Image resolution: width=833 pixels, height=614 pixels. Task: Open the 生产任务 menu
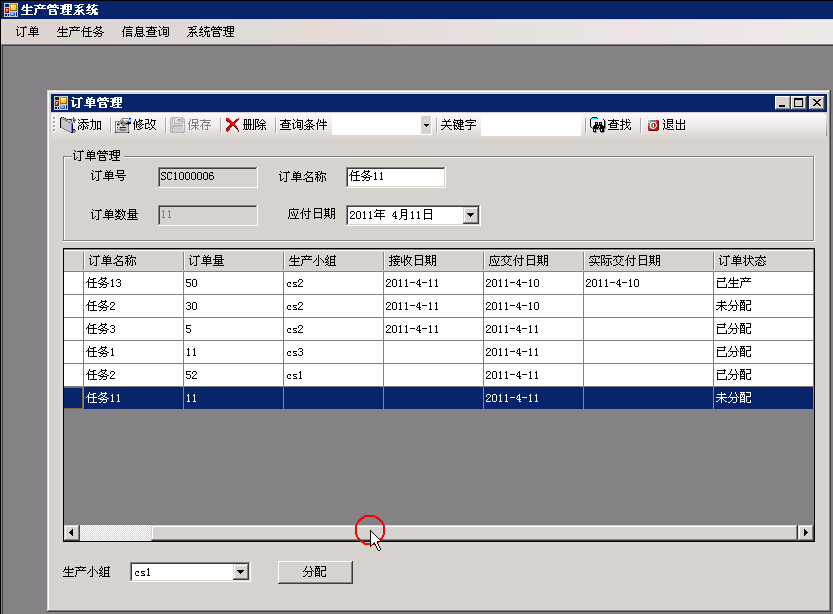click(80, 32)
